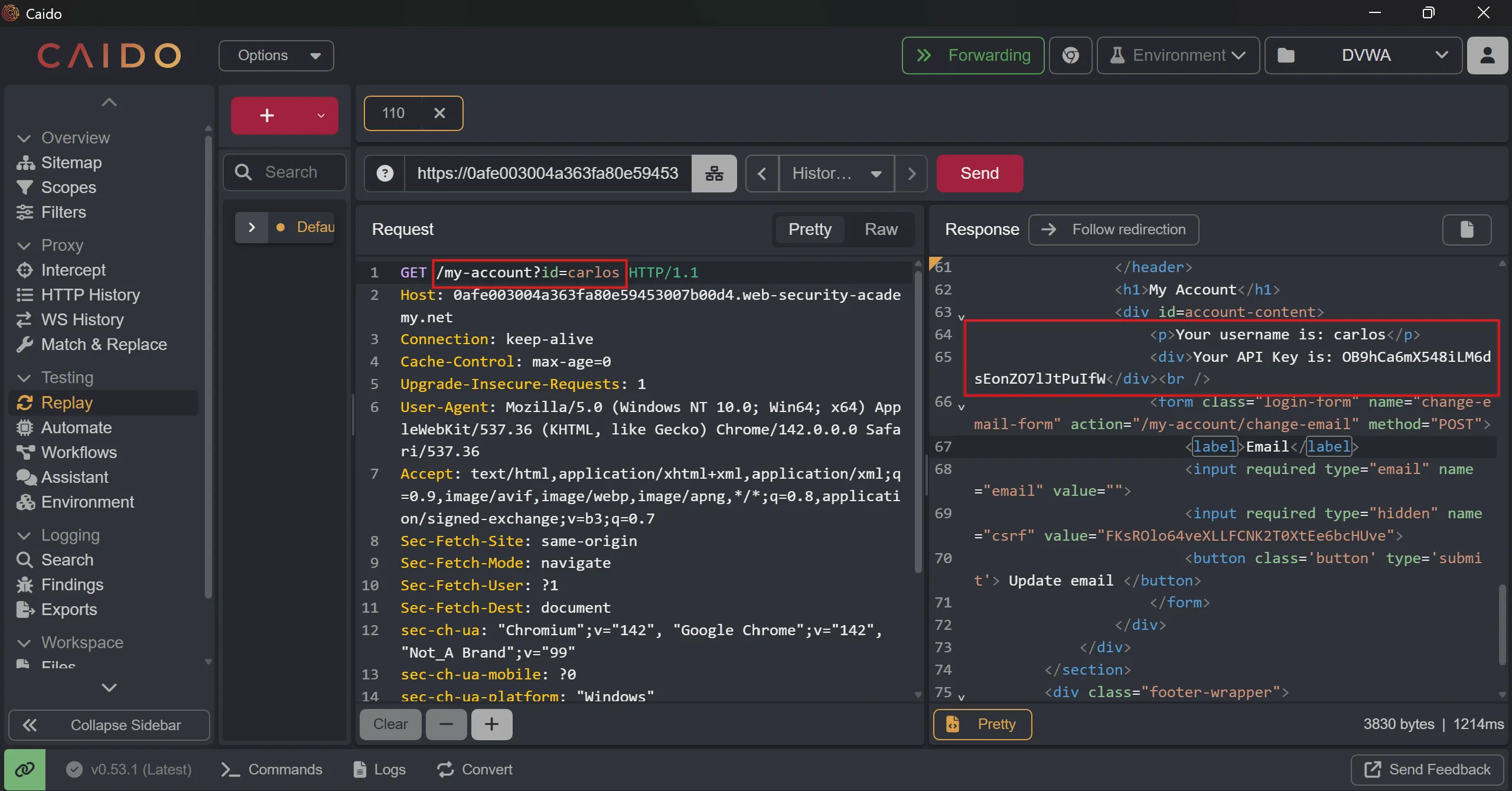Screen dimensions: 1512x791
Task: Click the plus button next to Clear
Action: (x=491, y=724)
